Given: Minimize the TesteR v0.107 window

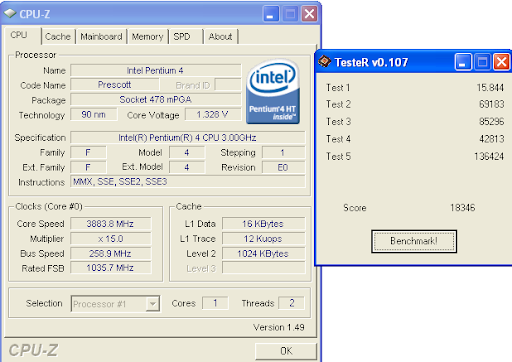Looking at the screenshot, I should (463, 62).
